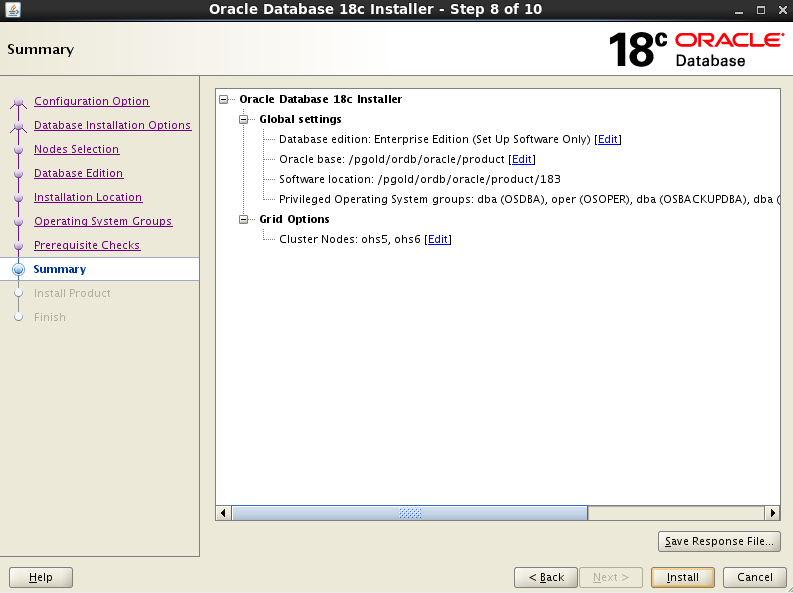Image resolution: width=793 pixels, height=593 pixels.
Task: Click the Nodes Selection step bullet icon
Action: [x=19, y=150]
